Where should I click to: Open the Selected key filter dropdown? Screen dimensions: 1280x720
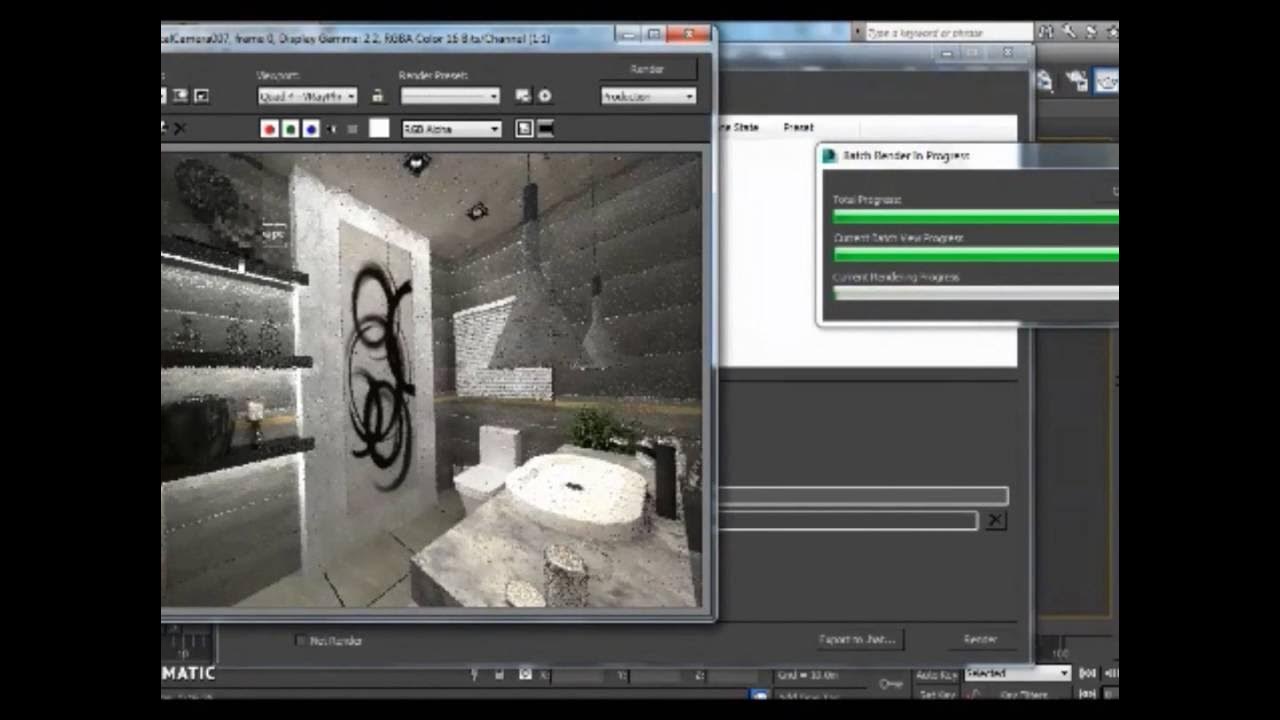pyautogui.click(x=1017, y=674)
